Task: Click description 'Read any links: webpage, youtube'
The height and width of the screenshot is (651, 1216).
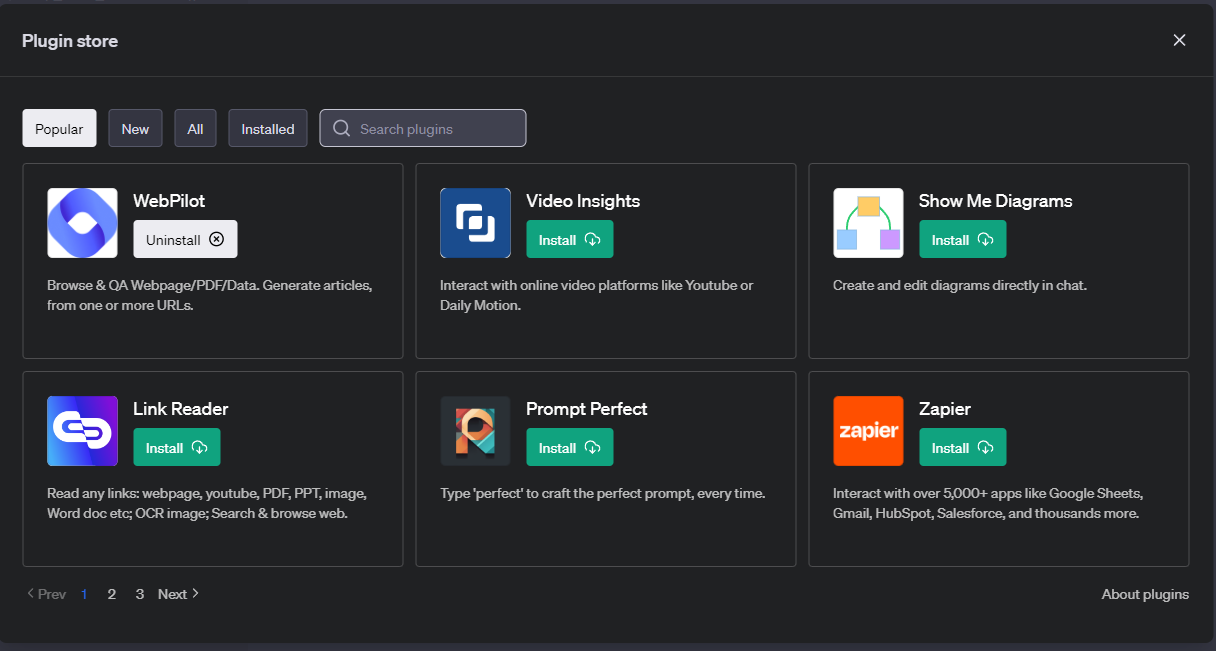Action: (x=207, y=503)
